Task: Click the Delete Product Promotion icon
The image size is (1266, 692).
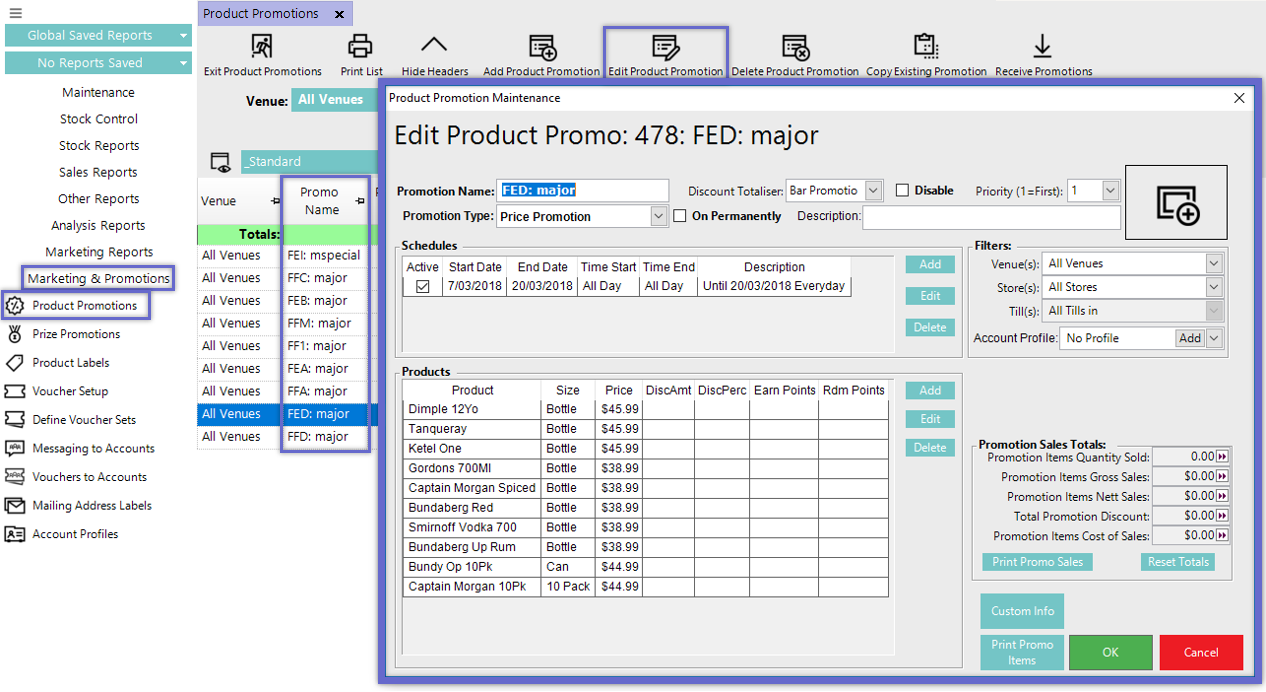Action: click(795, 46)
